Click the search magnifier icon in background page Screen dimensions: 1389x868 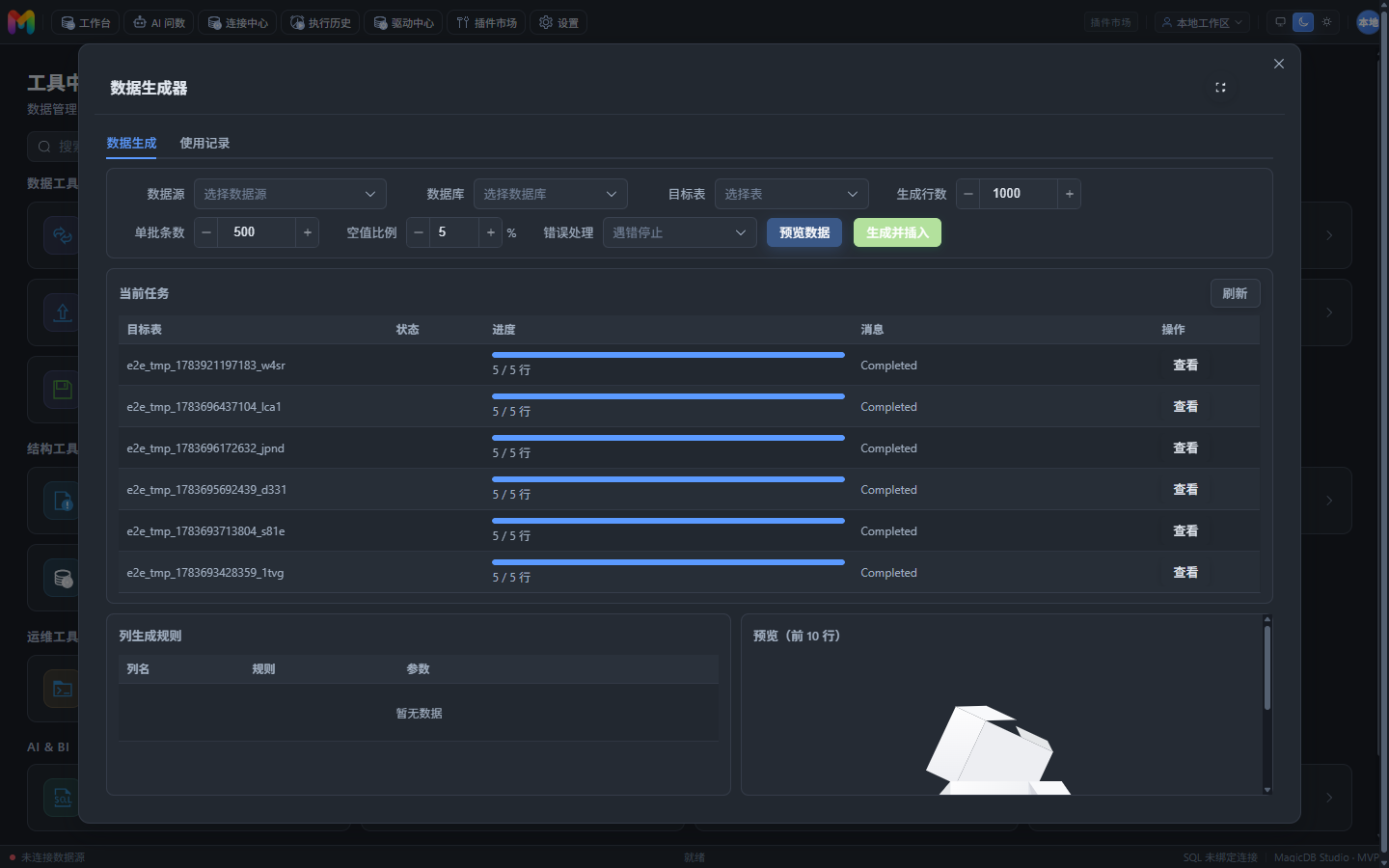click(44, 147)
